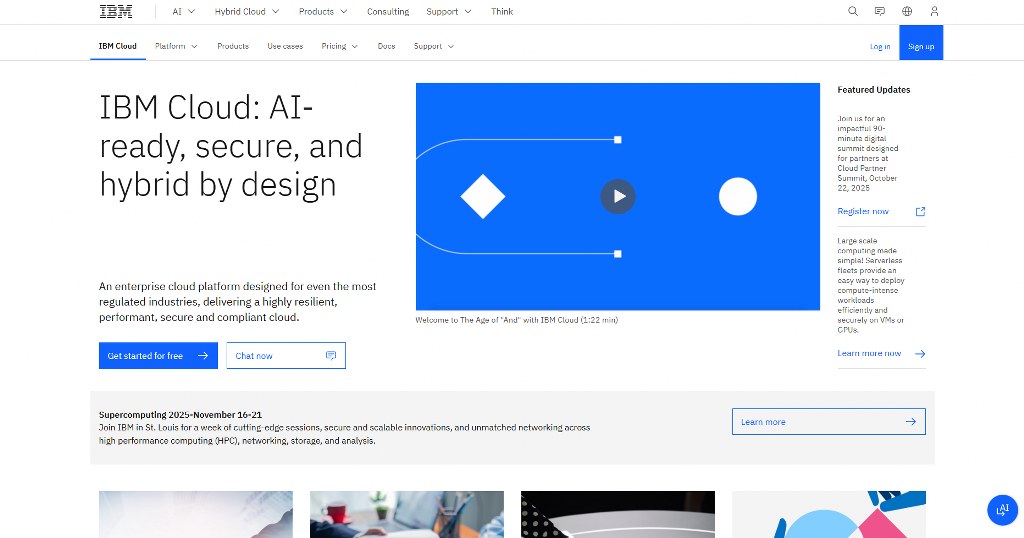
Task: Click Supercomputing Learn more button
Action: tap(829, 422)
